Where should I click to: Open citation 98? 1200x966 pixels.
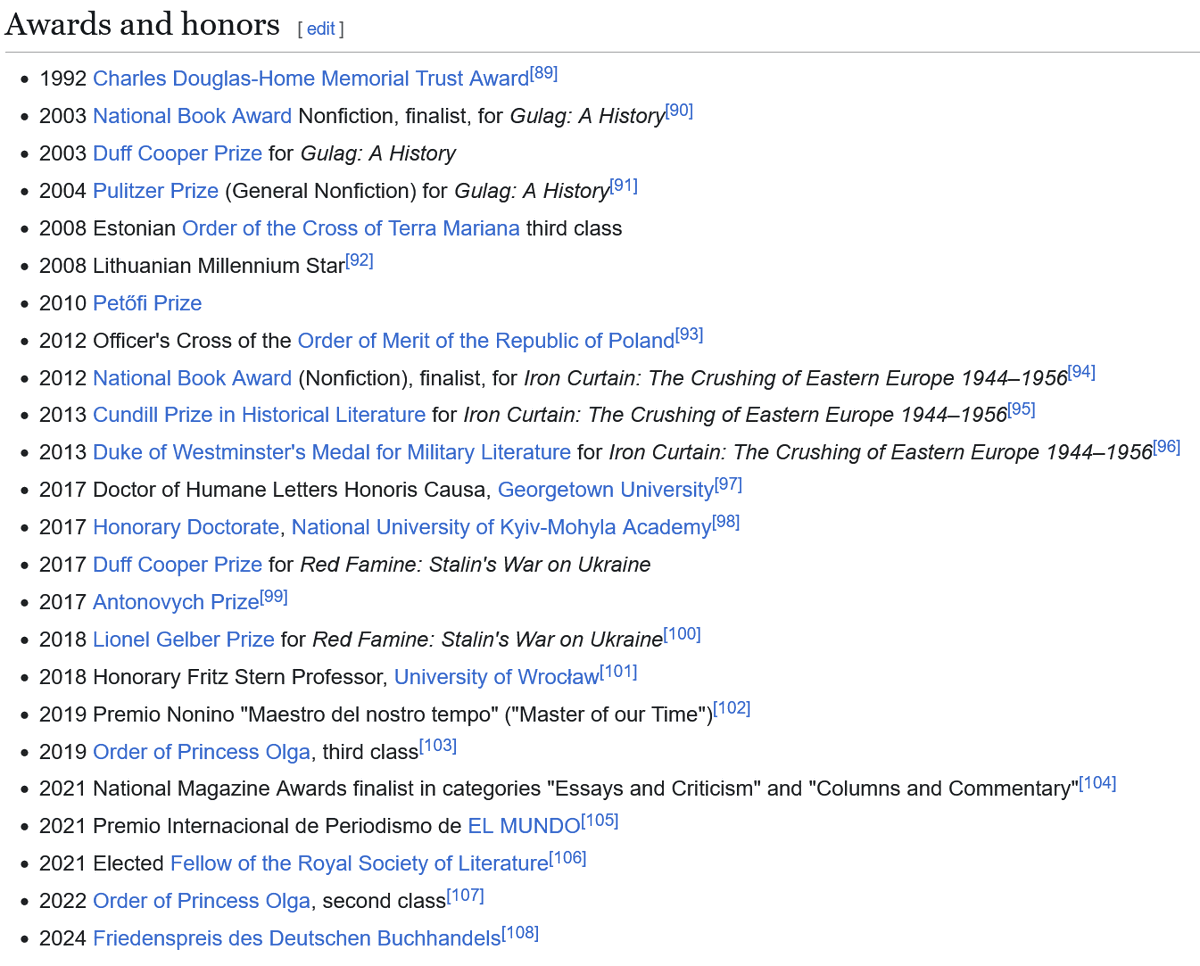point(726,521)
